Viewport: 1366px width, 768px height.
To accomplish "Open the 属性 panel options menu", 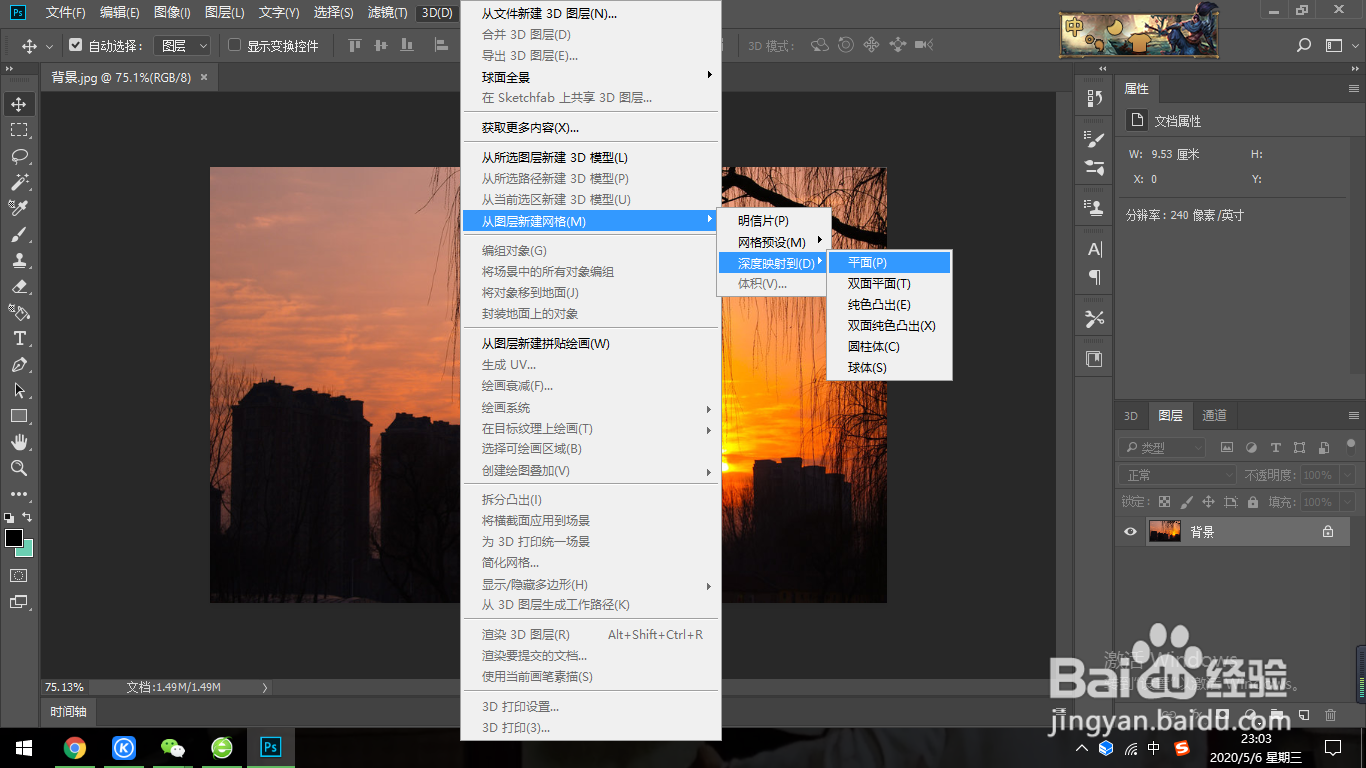I will tap(1354, 89).
